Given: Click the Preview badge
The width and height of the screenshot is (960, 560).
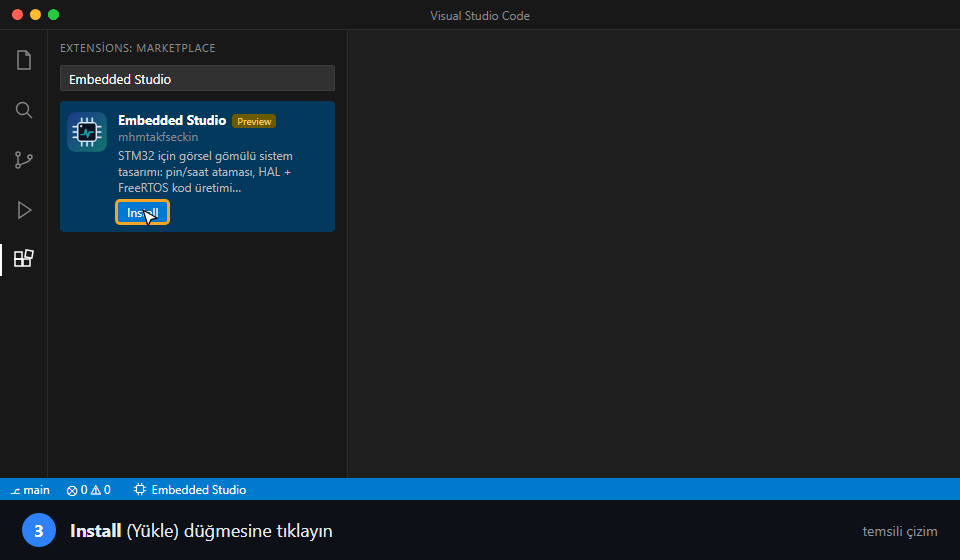Looking at the screenshot, I should click(254, 121).
